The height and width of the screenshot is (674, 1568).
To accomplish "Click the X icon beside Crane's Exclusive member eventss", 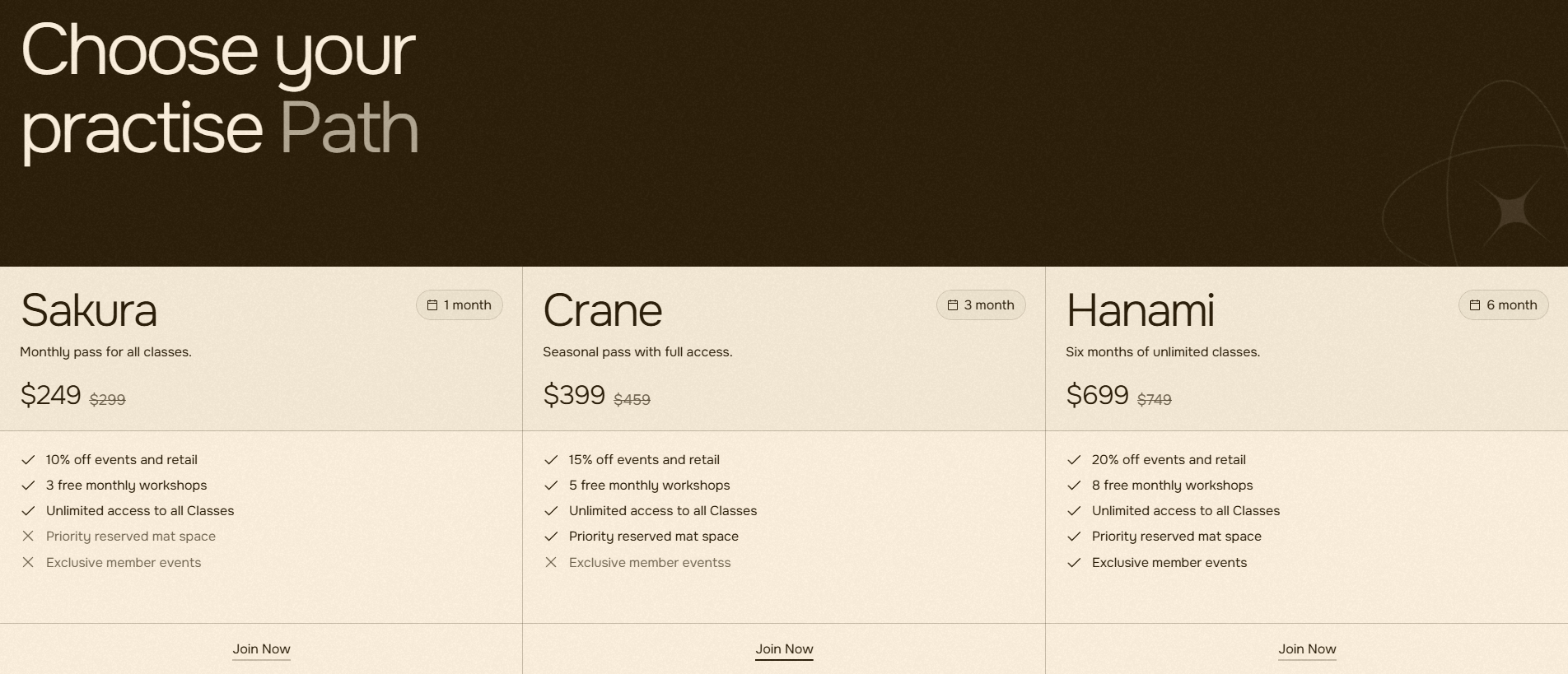I will 551,563.
